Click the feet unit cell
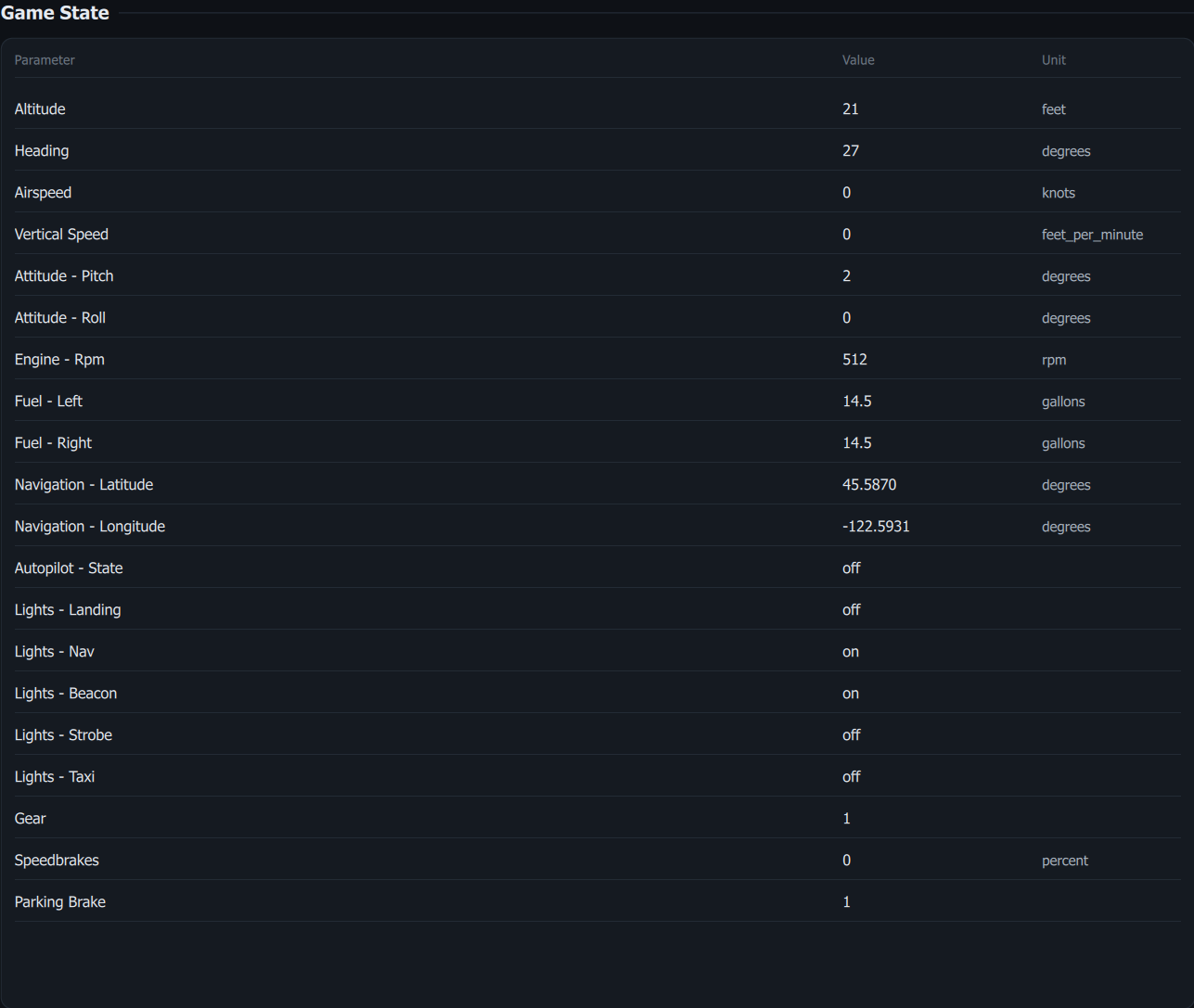 pos(1054,109)
